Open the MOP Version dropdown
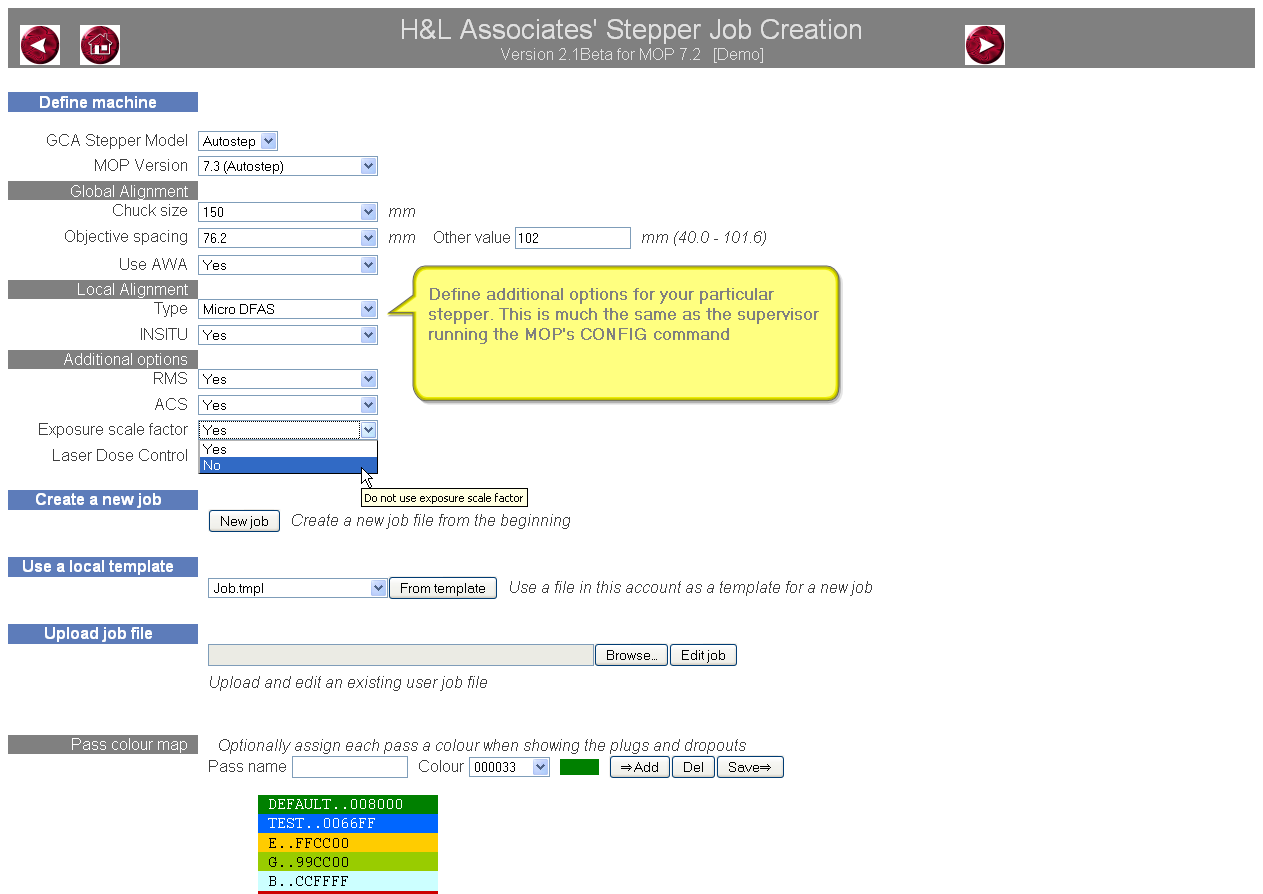Image resolution: width=1263 pixels, height=894 pixels. tap(288, 166)
